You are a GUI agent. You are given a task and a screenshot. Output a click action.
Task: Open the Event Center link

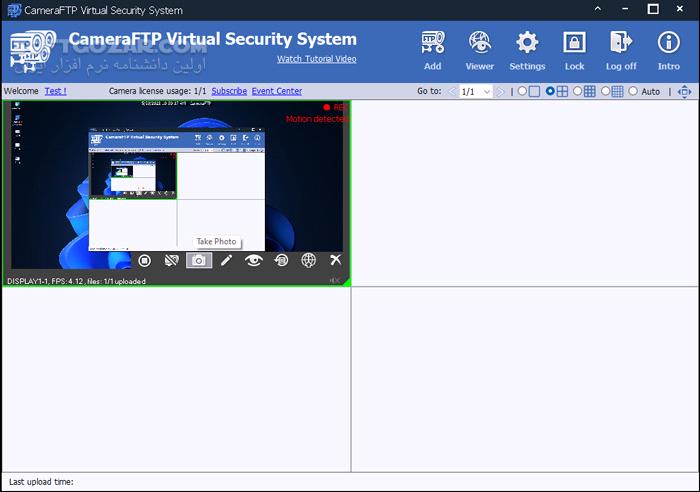277,91
